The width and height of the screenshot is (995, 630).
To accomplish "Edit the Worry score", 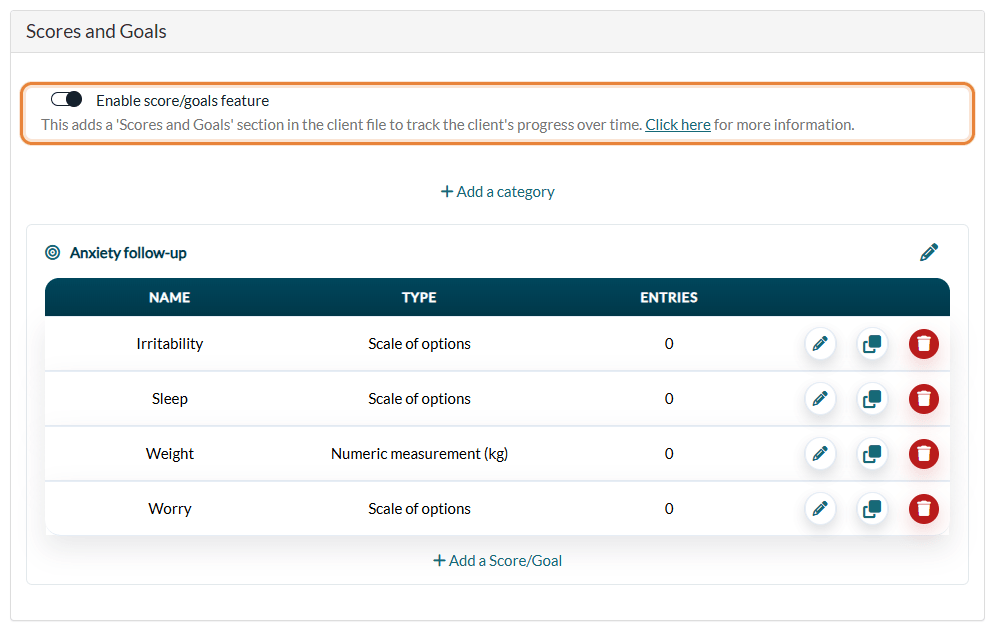I will [x=820, y=509].
